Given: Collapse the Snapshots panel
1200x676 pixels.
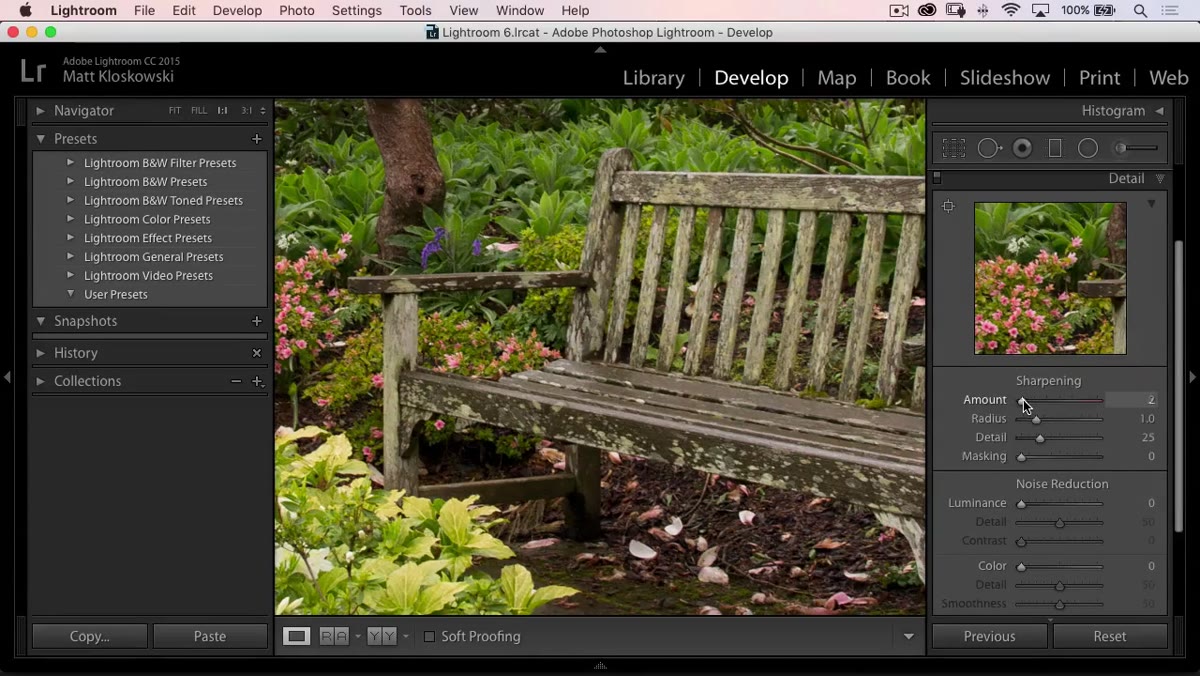Looking at the screenshot, I should (x=40, y=321).
